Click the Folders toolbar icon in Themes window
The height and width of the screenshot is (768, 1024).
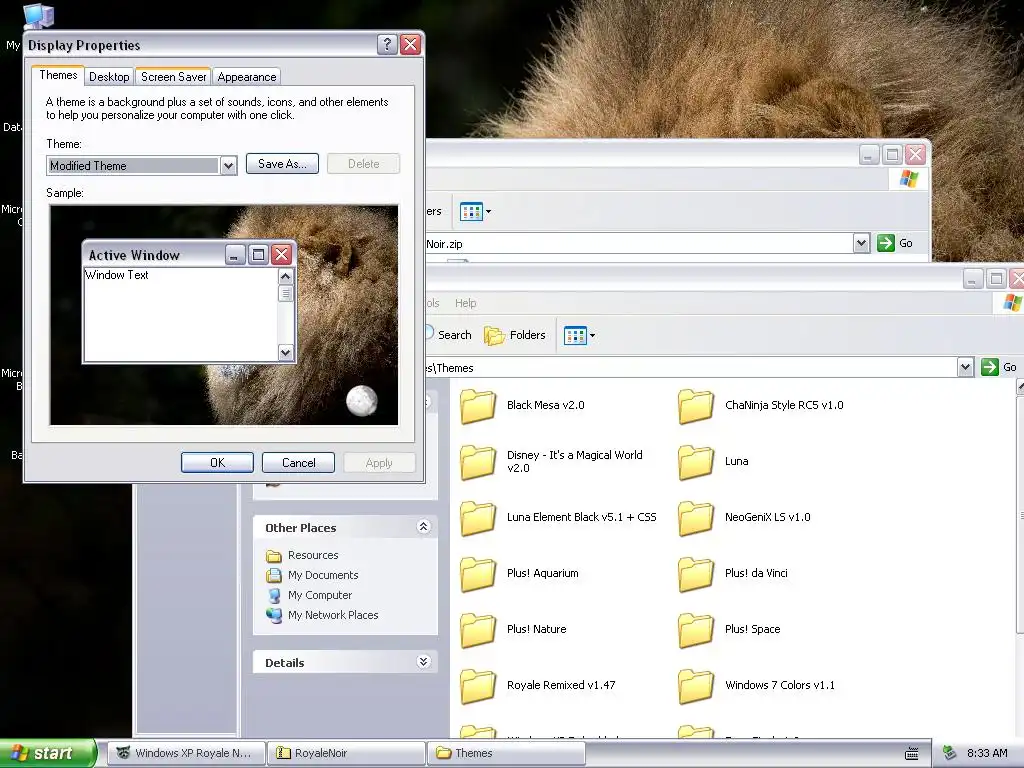[494, 336]
